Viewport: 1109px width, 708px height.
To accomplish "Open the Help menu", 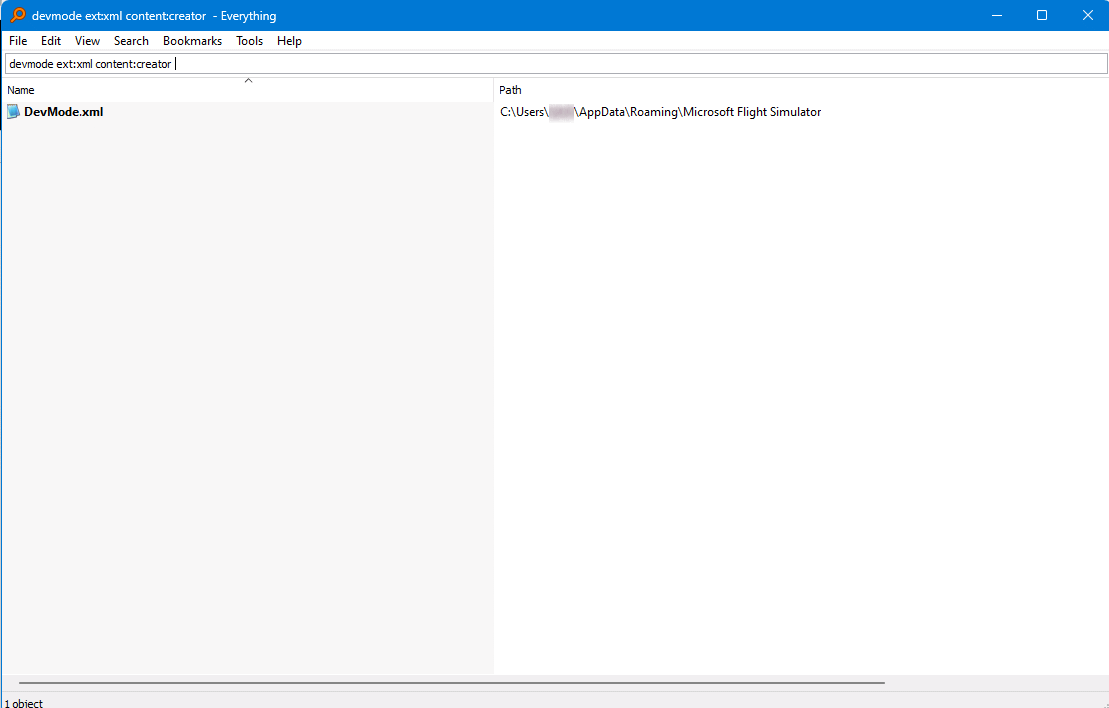I will click(289, 41).
